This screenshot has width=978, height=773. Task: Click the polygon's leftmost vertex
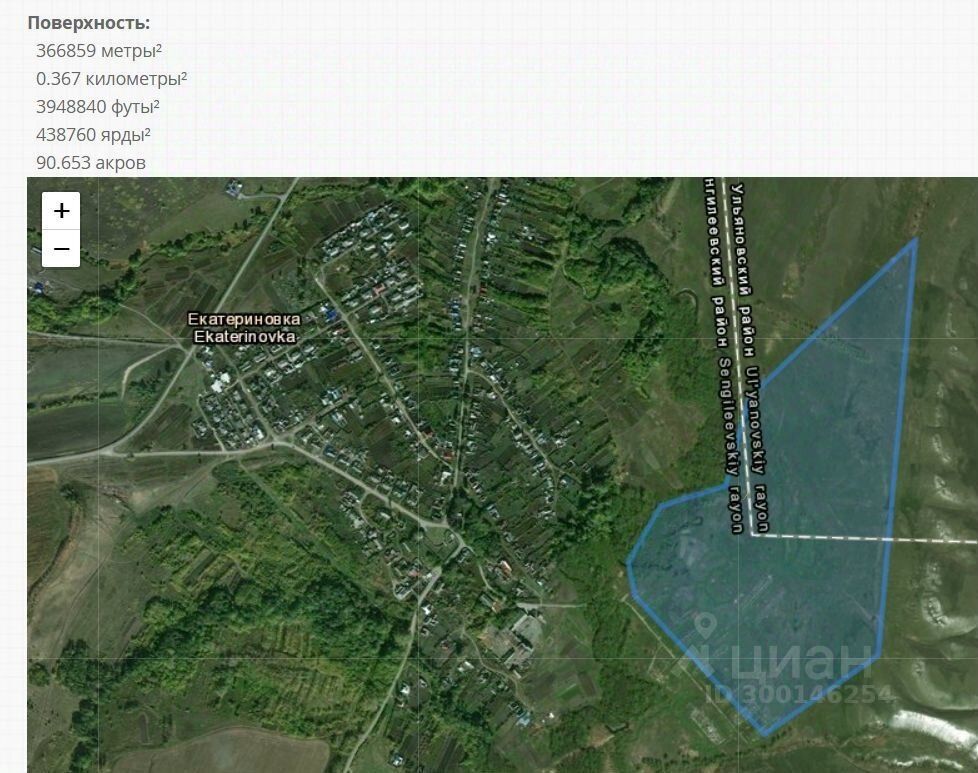click(x=628, y=565)
